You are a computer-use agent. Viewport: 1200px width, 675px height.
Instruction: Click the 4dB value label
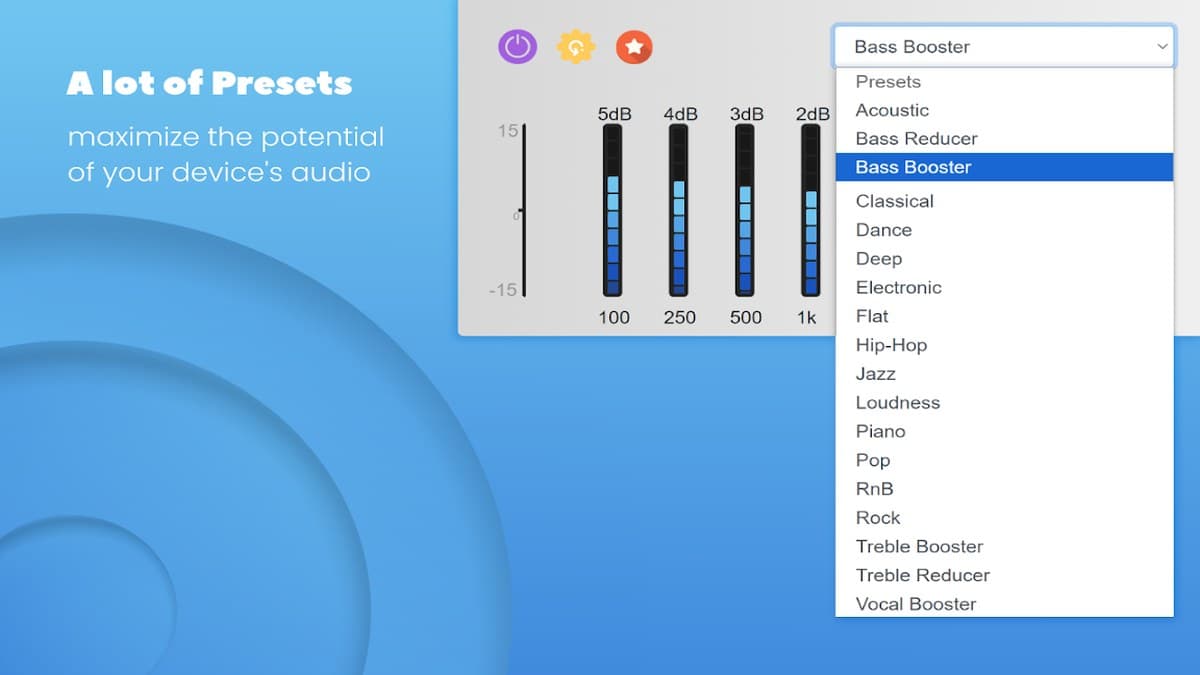coord(681,114)
